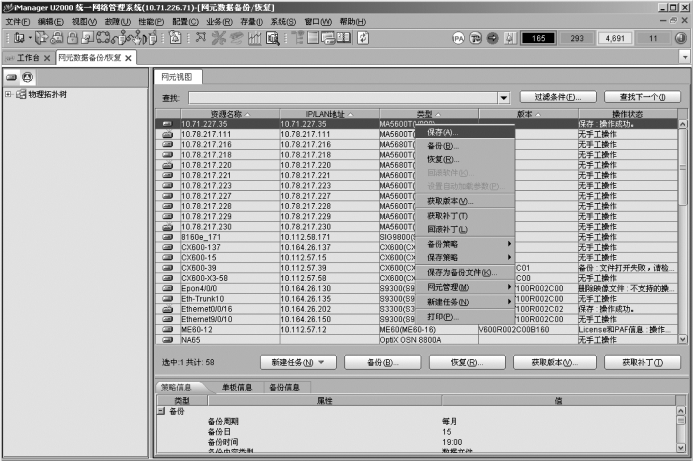Viewport: 693px width, 461px height.
Task: Click the alarm counter showing 293
Action: [577, 38]
